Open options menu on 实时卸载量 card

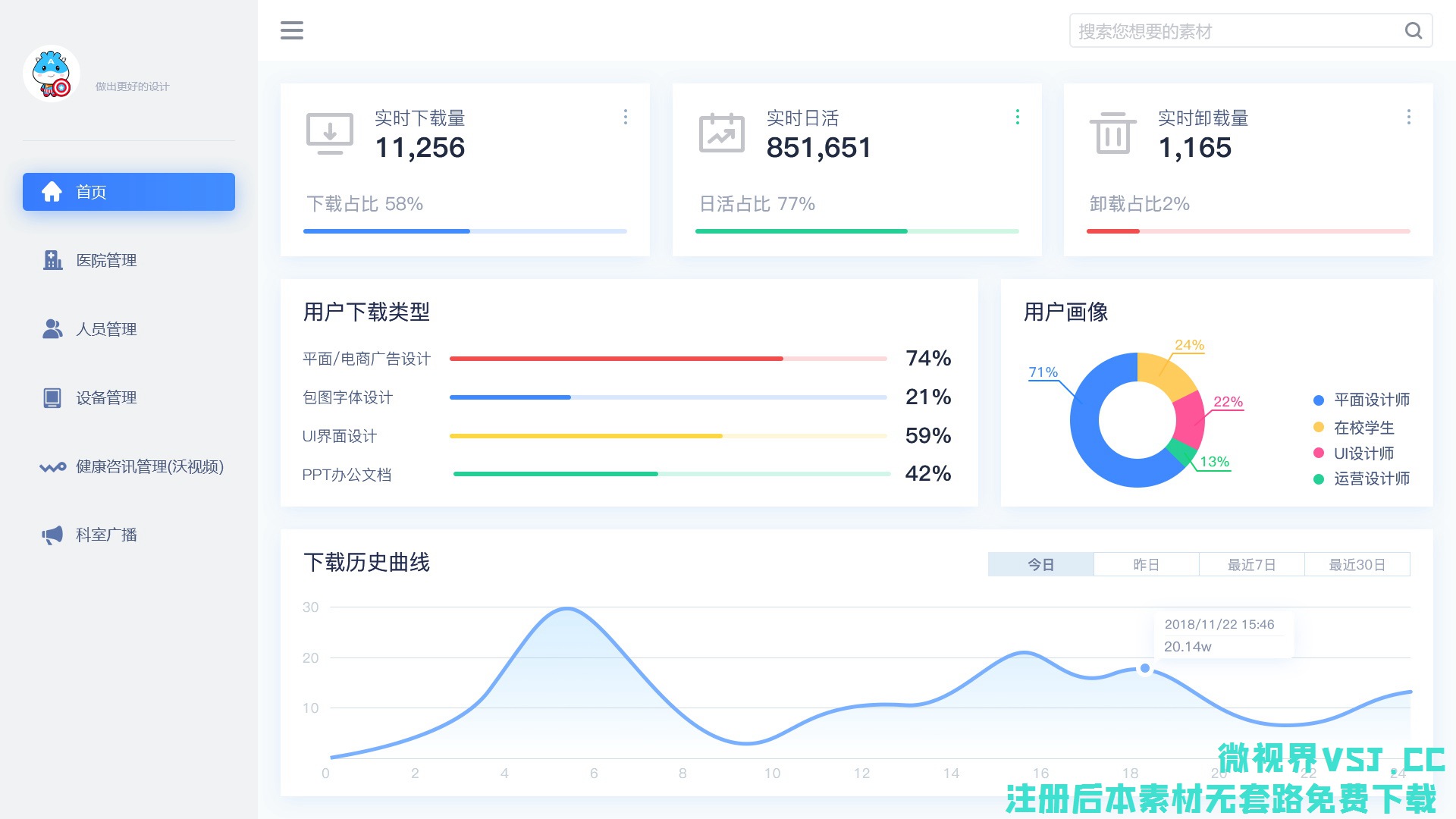click(x=1409, y=117)
